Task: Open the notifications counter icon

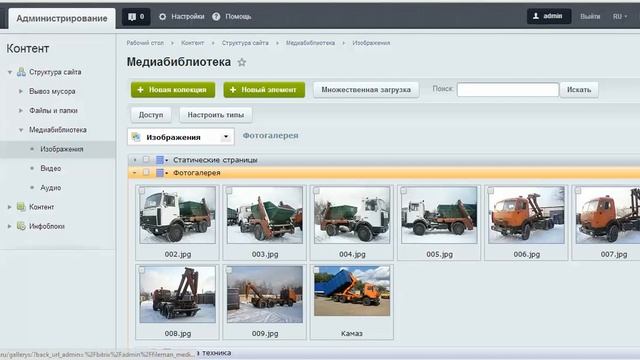Action: (136, 17)
